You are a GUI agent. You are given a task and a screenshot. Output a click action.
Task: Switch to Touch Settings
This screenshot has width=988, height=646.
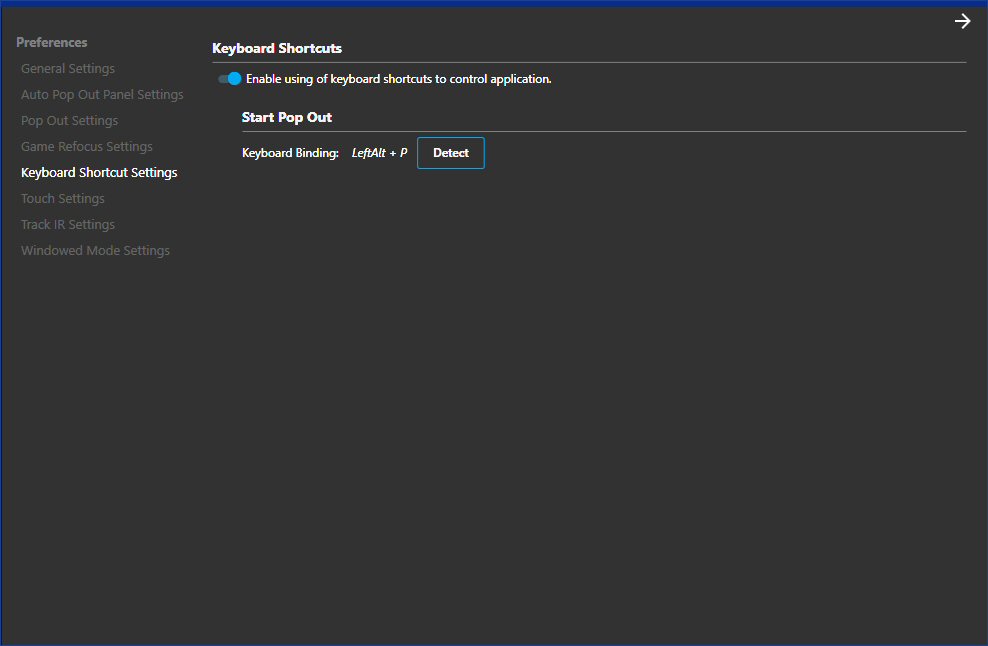click(x=63, y=199)
